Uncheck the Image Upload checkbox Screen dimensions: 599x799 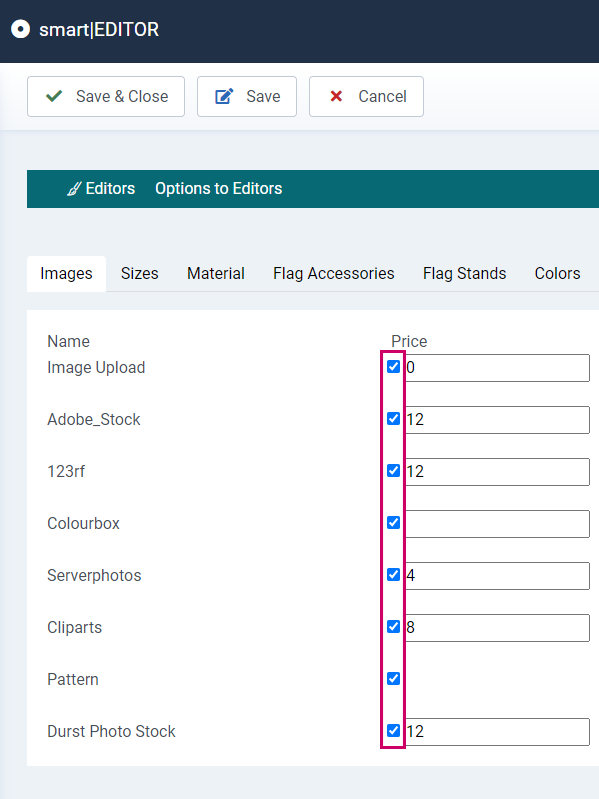tap(393, 366)
